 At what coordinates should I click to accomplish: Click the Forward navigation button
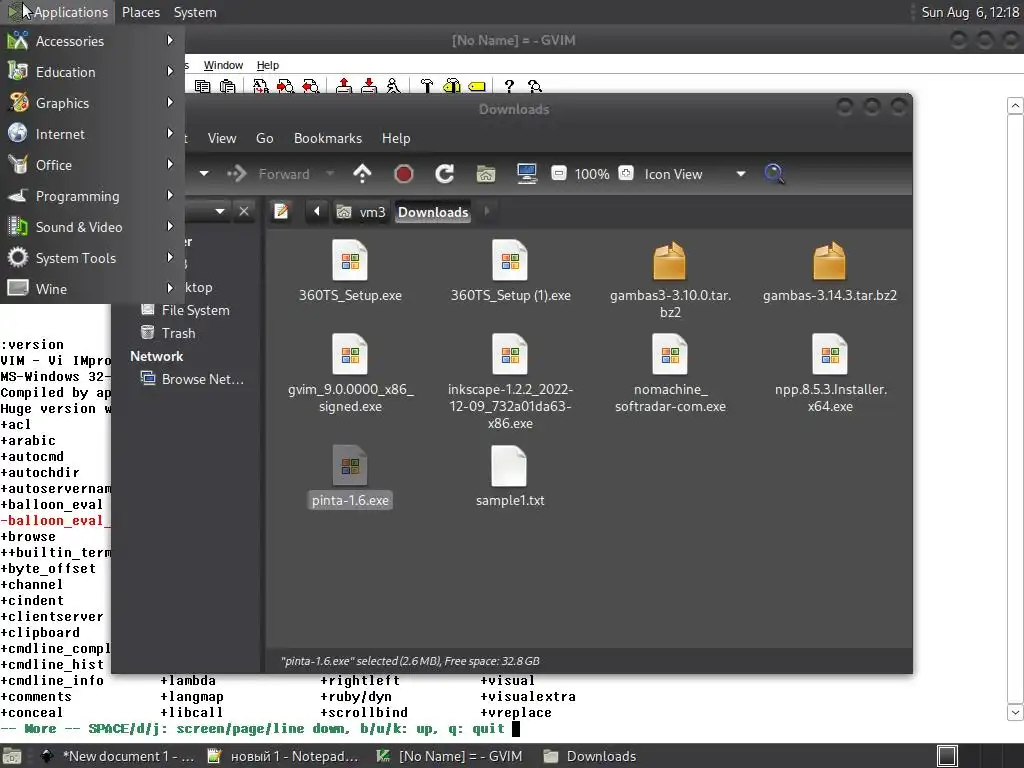coord(268,174)
